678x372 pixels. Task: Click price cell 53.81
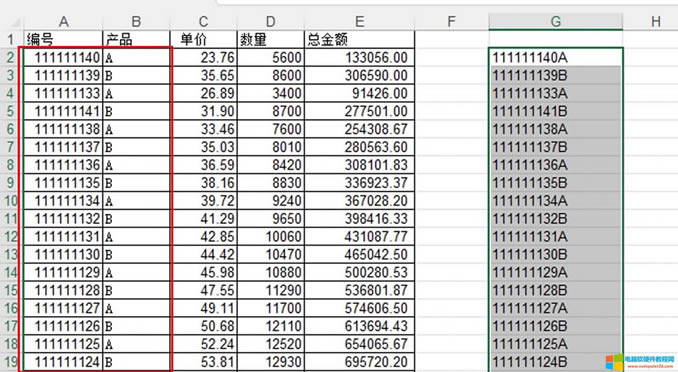[x=203, y=362]
